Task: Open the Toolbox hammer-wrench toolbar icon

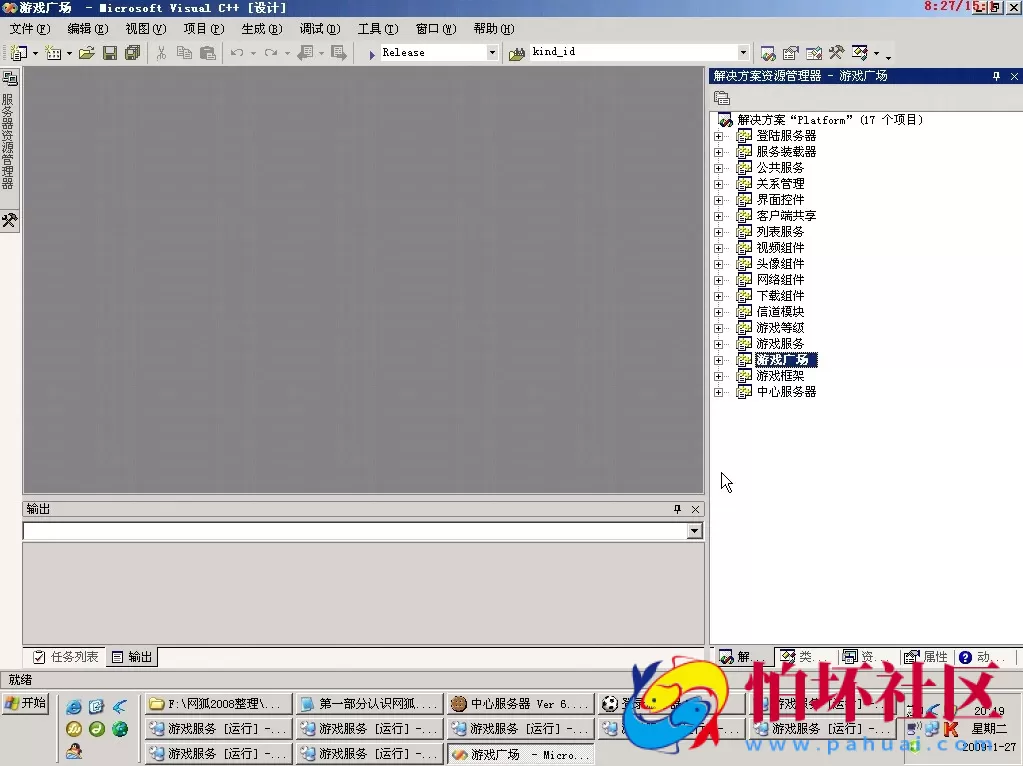Action: click(836, 53)
